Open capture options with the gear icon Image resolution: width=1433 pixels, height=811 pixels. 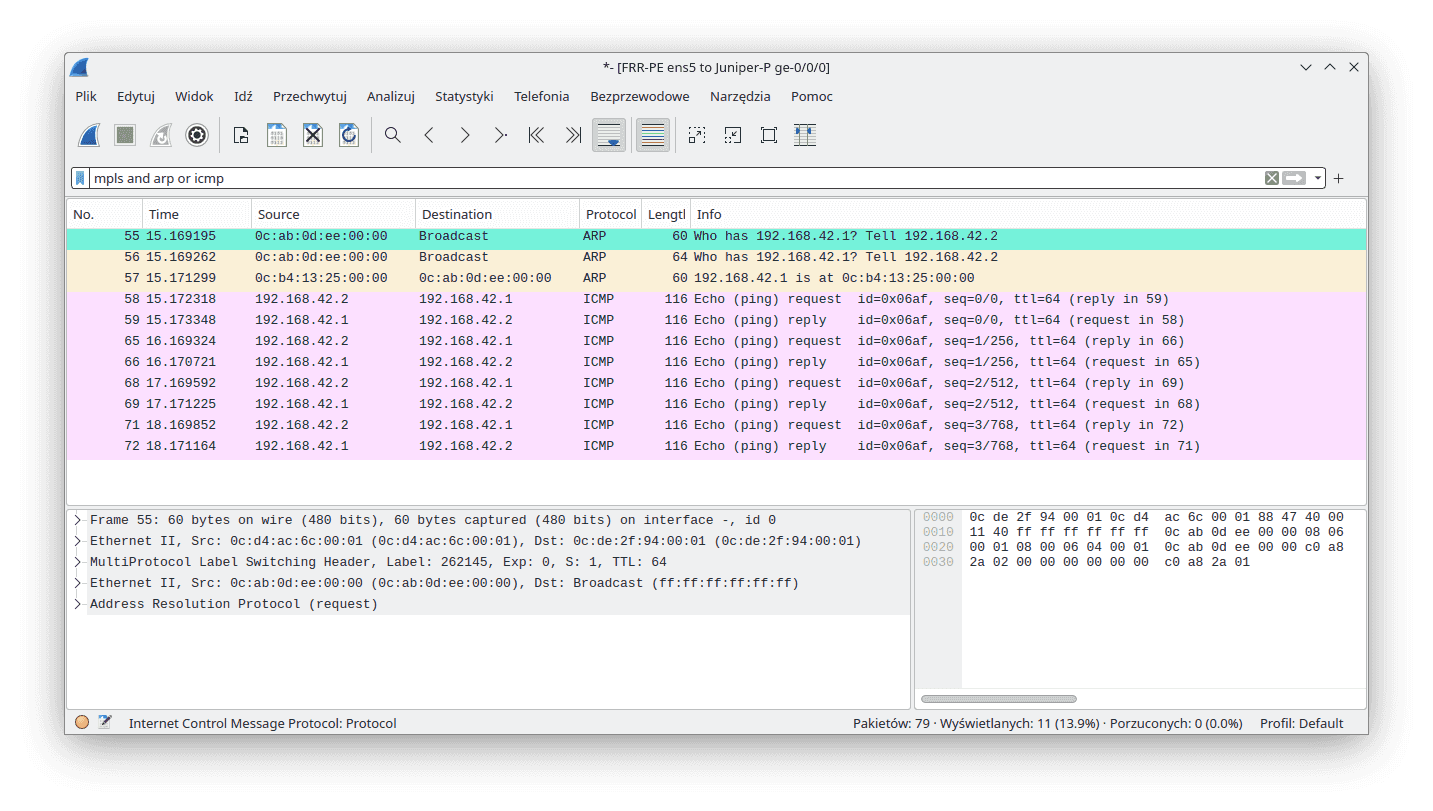(x=196, y=135)
